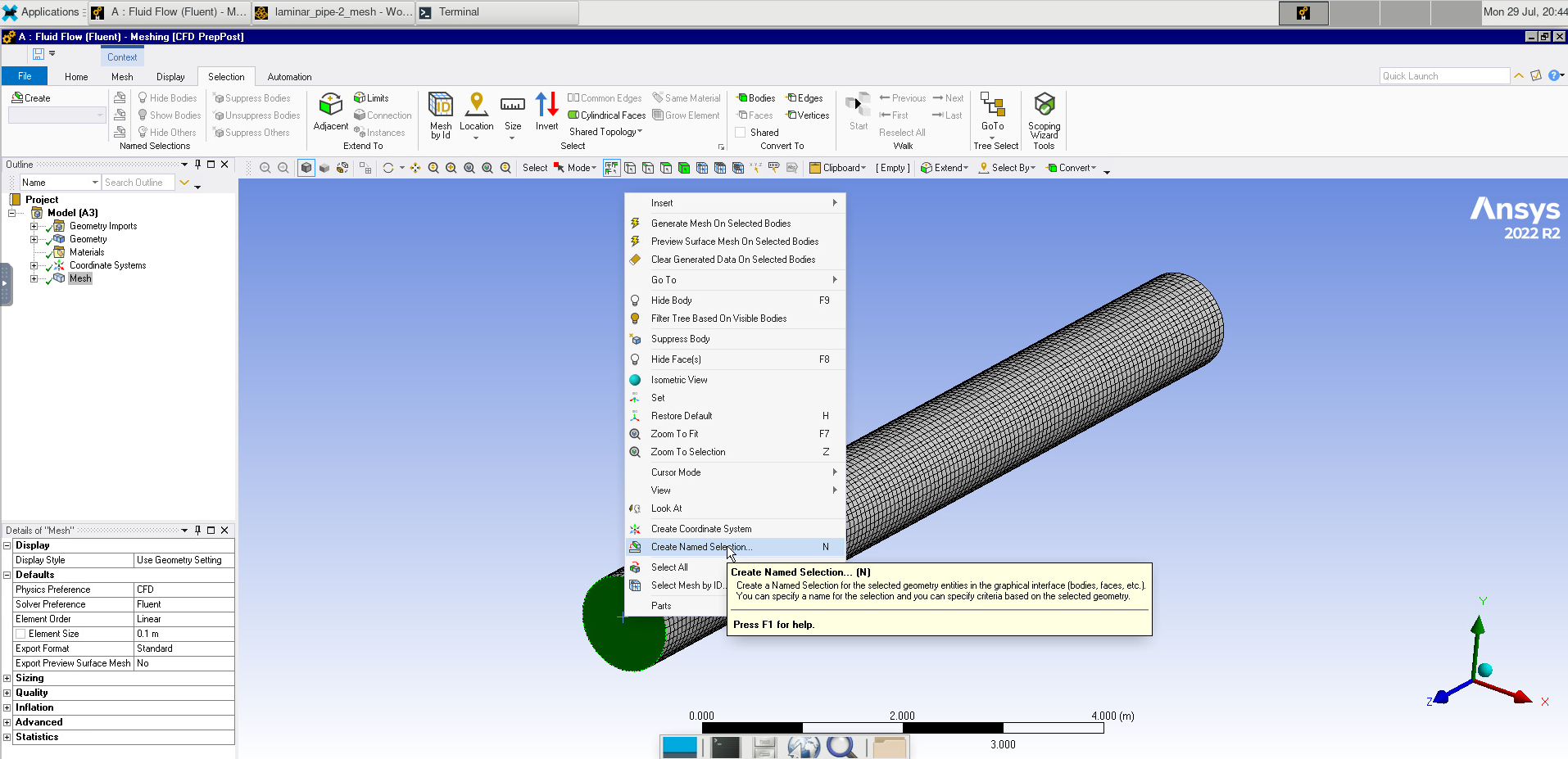Open the Clipboard dropdown
Image resolution: width=1568 pixels, height=759 pixels.
pyautogui.click(x=837, y=168)
